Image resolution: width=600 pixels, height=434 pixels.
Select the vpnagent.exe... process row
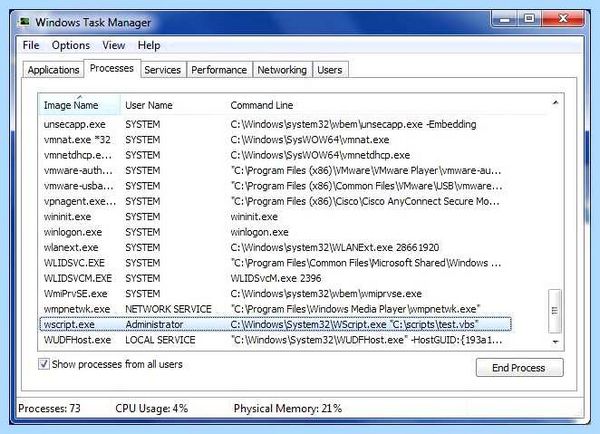tap(275, 201)
